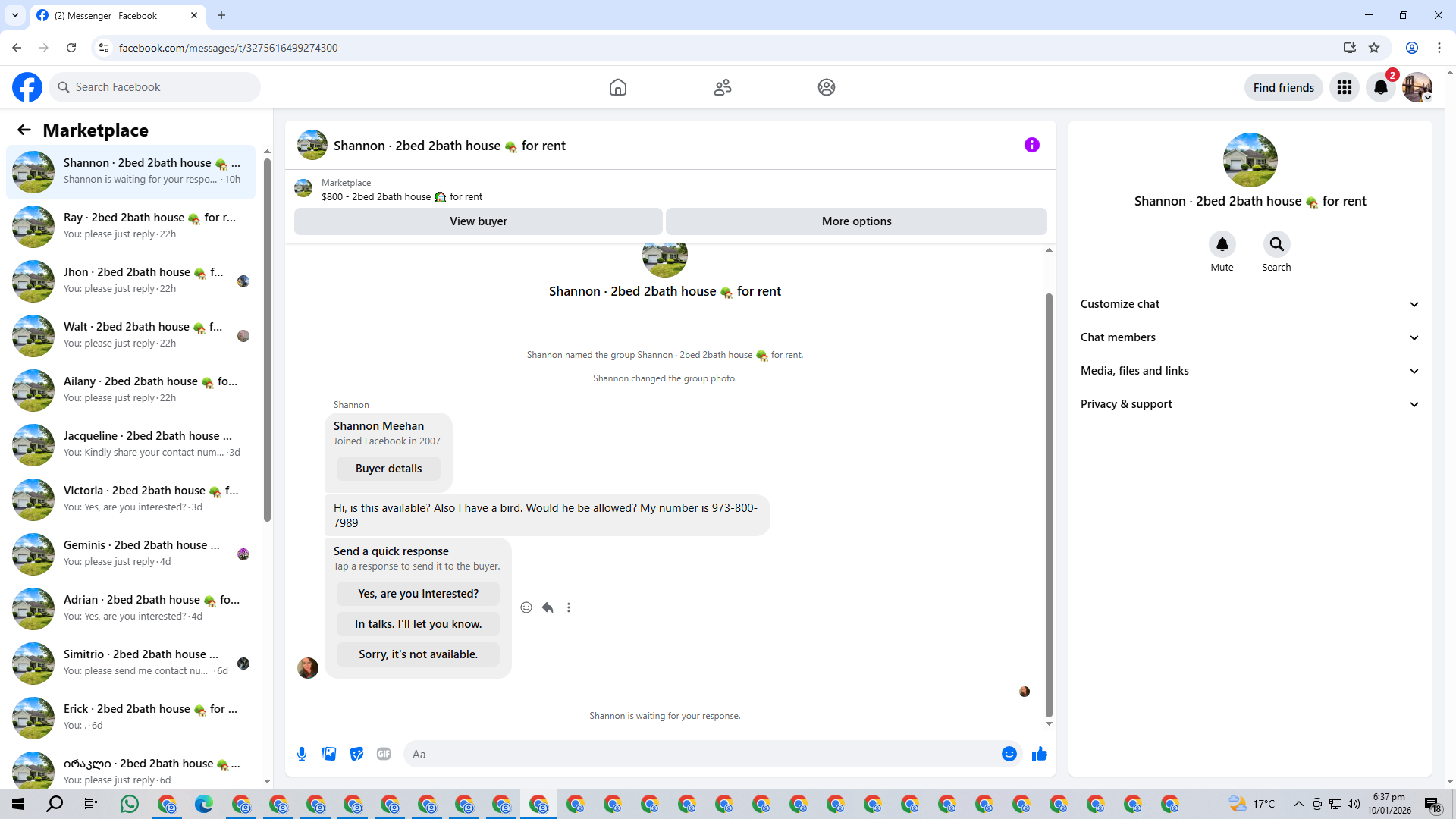The image size is (1456, 819).
Task: Click reply arrow beside quick response
Action: (x=548, y=607)
